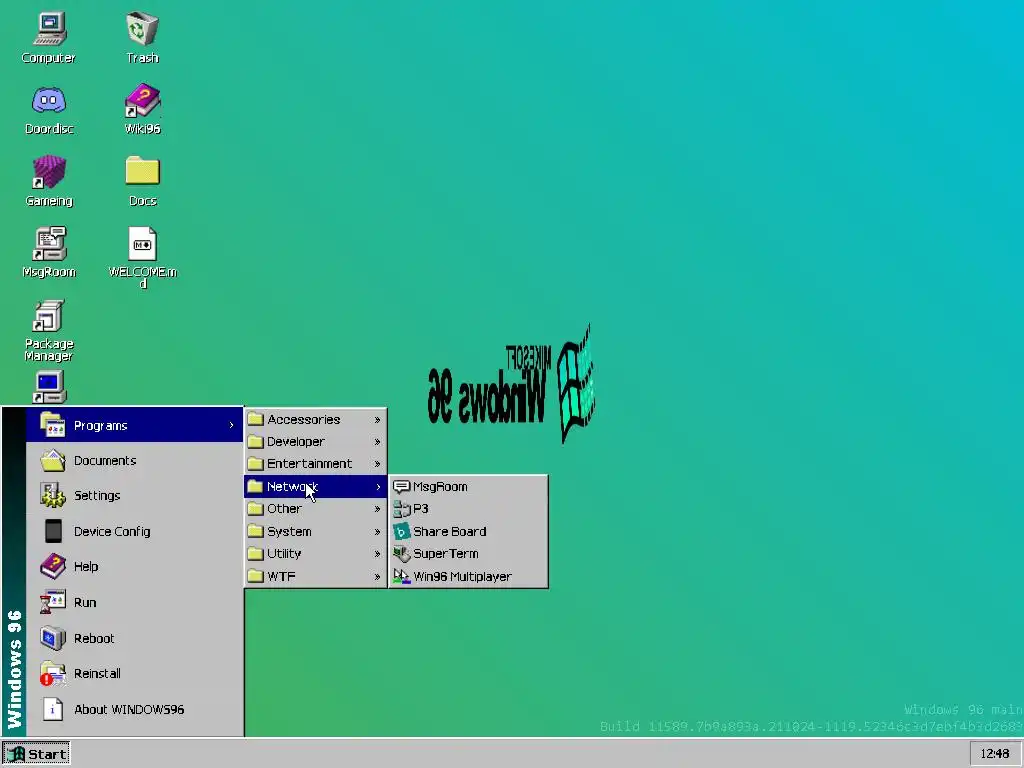Expand the Entertainment submenu arrow
1024x768 pixels.
pos(377,464)
